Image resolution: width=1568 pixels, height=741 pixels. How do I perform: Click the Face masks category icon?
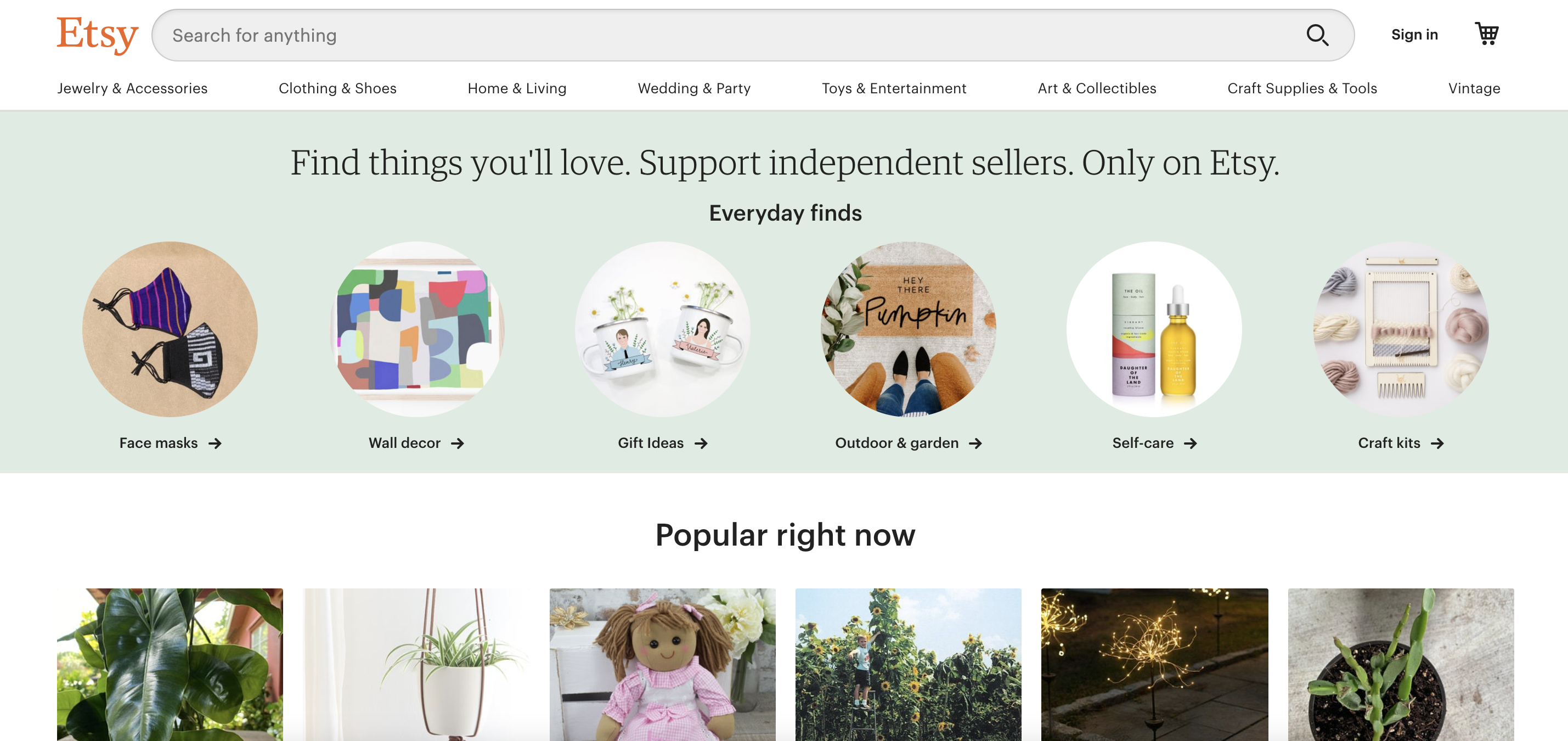[x=170, y=330]
